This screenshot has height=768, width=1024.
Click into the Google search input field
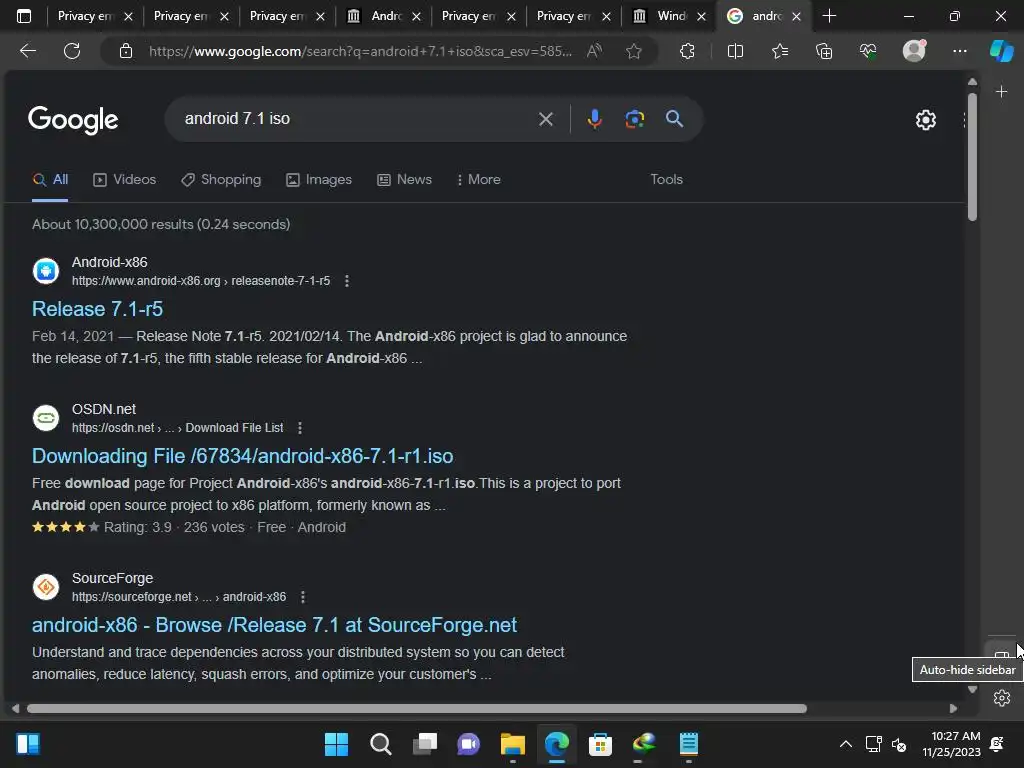coord(353,119)
